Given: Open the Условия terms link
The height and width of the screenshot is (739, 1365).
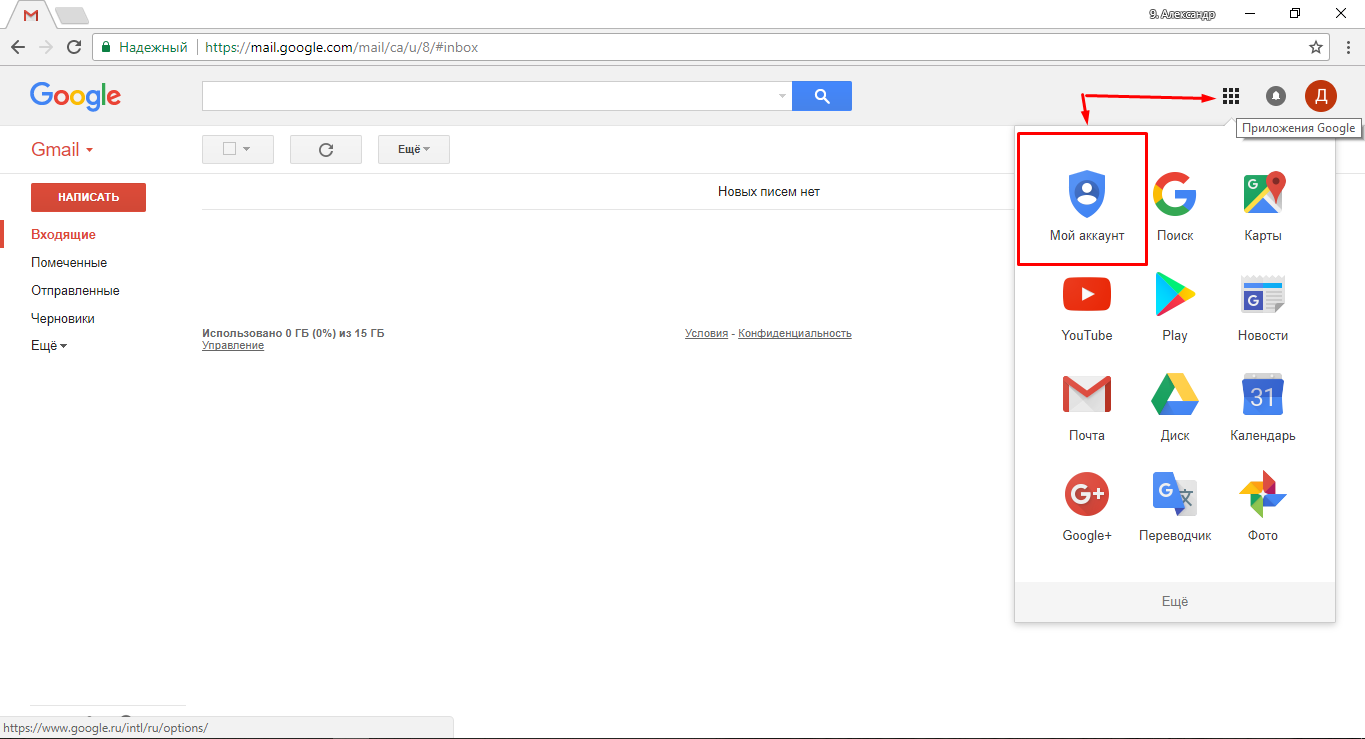Looking at the screenshot, I should (706, 333).
